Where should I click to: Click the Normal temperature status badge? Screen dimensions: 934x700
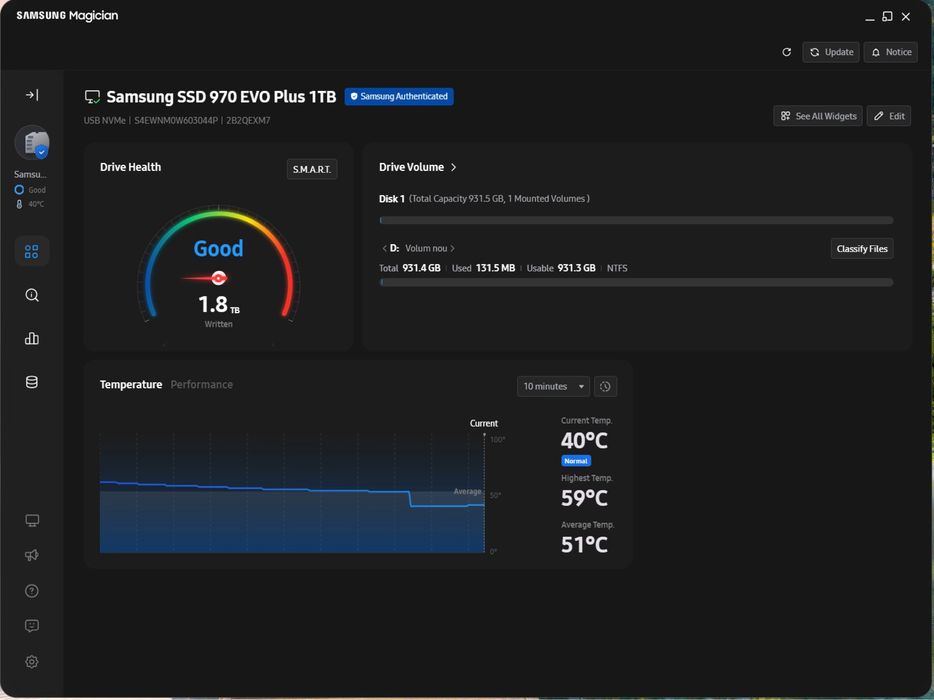[x=575, y=461]
